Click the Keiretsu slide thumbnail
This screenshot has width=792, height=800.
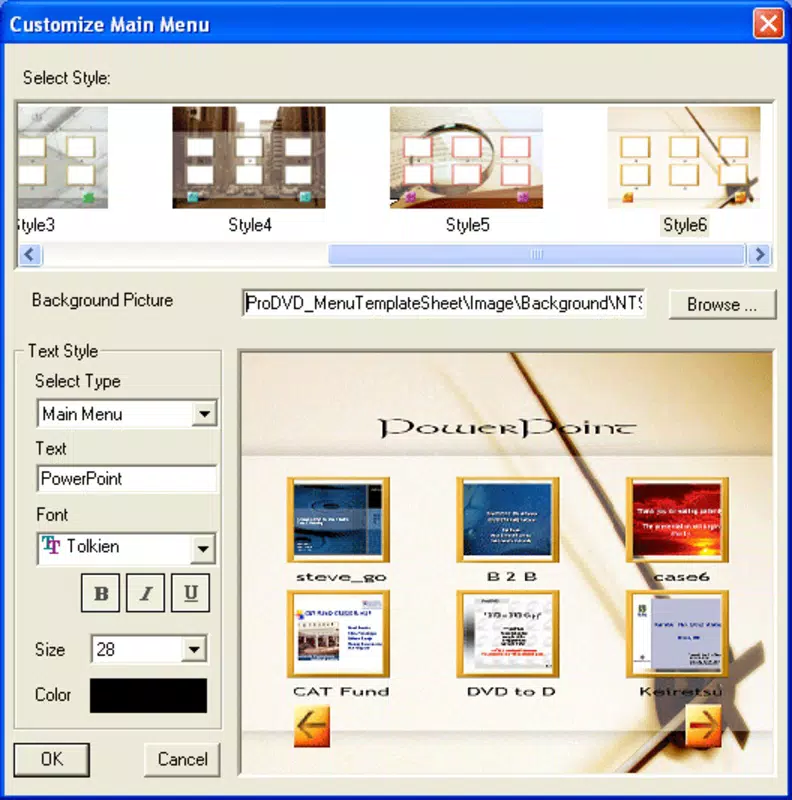tap(677, 634)
